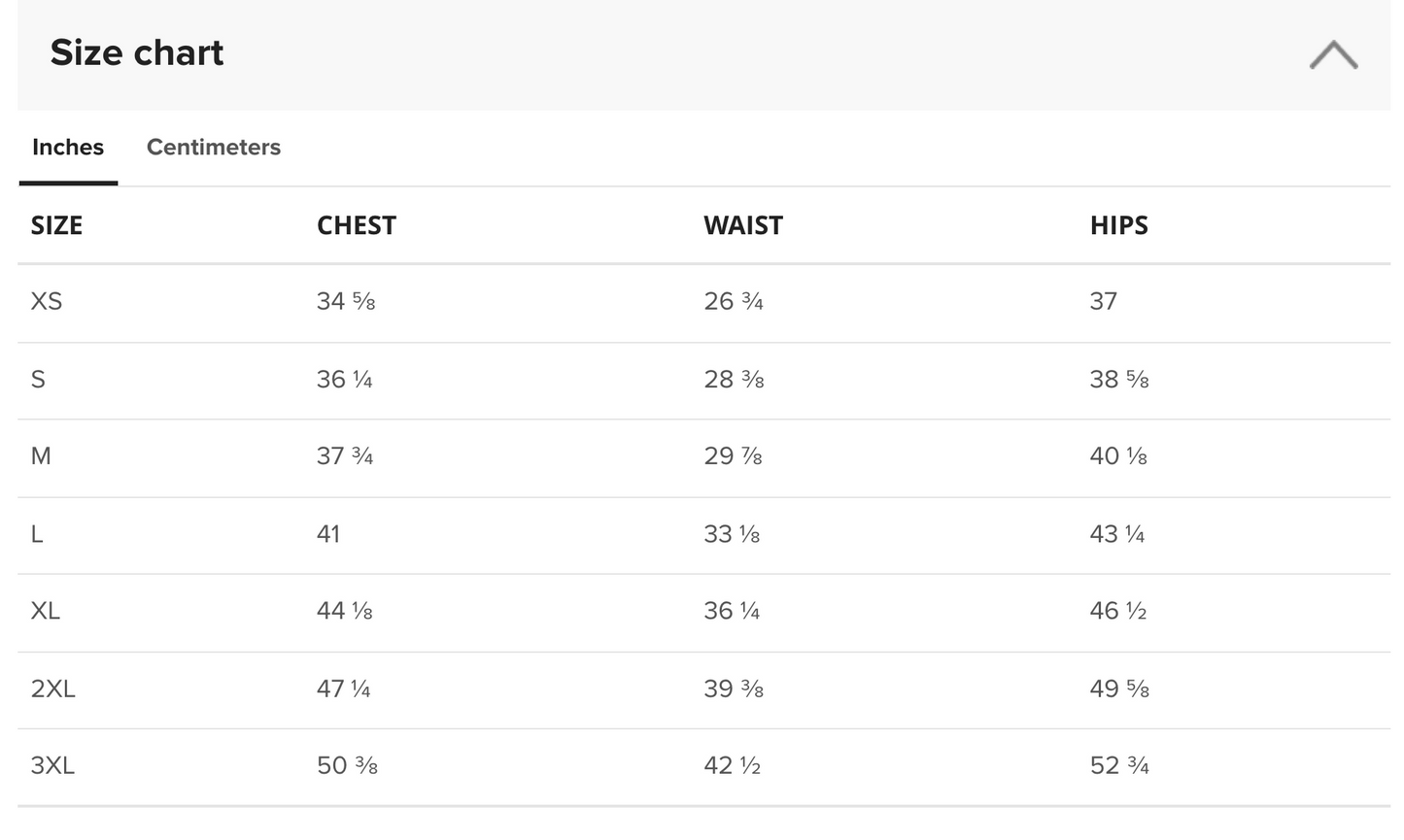Image resolution: width=1404 pixels, height=840 pixels.
Task: Select the Inches tab
Action: 68,148
